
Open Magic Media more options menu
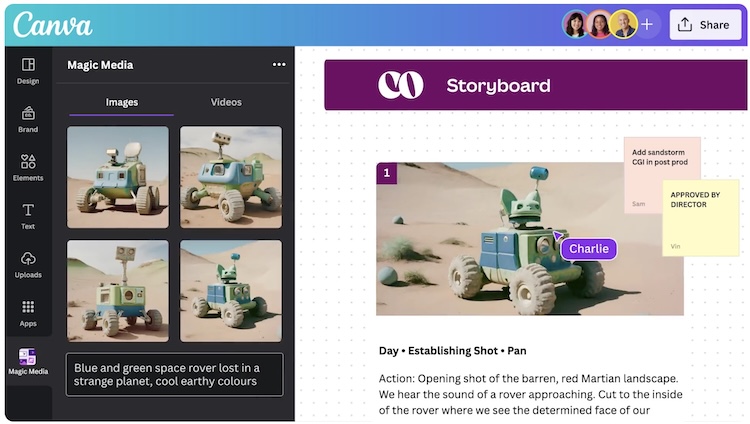[279, 65]
